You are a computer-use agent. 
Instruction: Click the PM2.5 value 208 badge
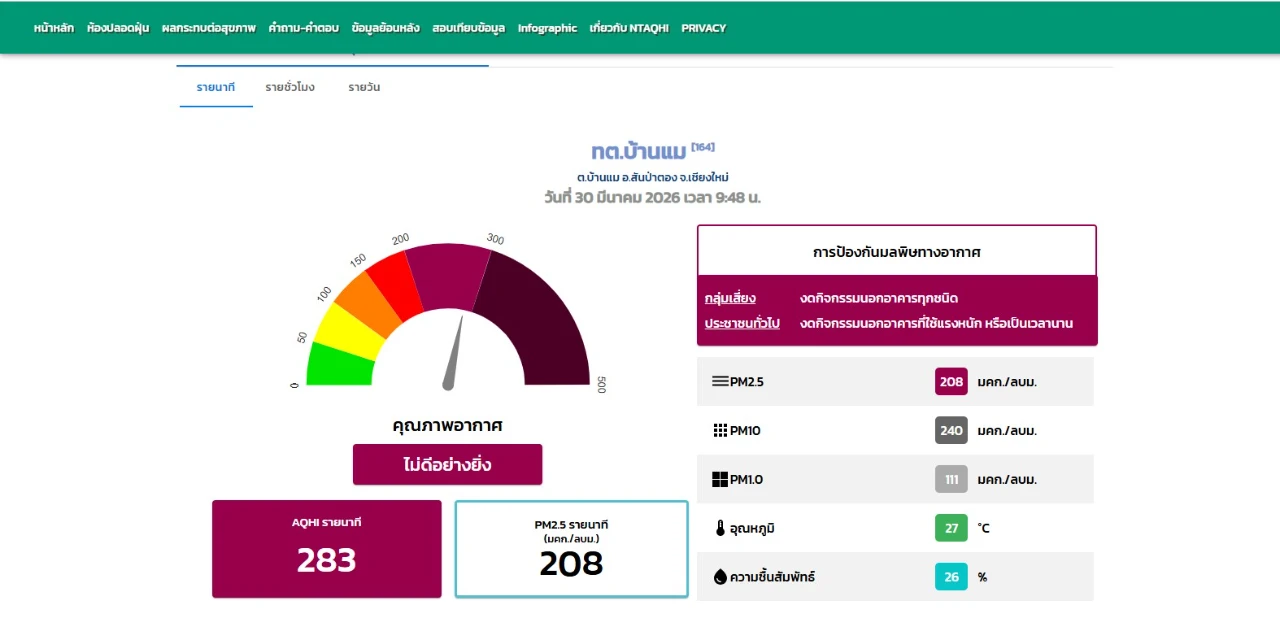(x=951, y=381)
